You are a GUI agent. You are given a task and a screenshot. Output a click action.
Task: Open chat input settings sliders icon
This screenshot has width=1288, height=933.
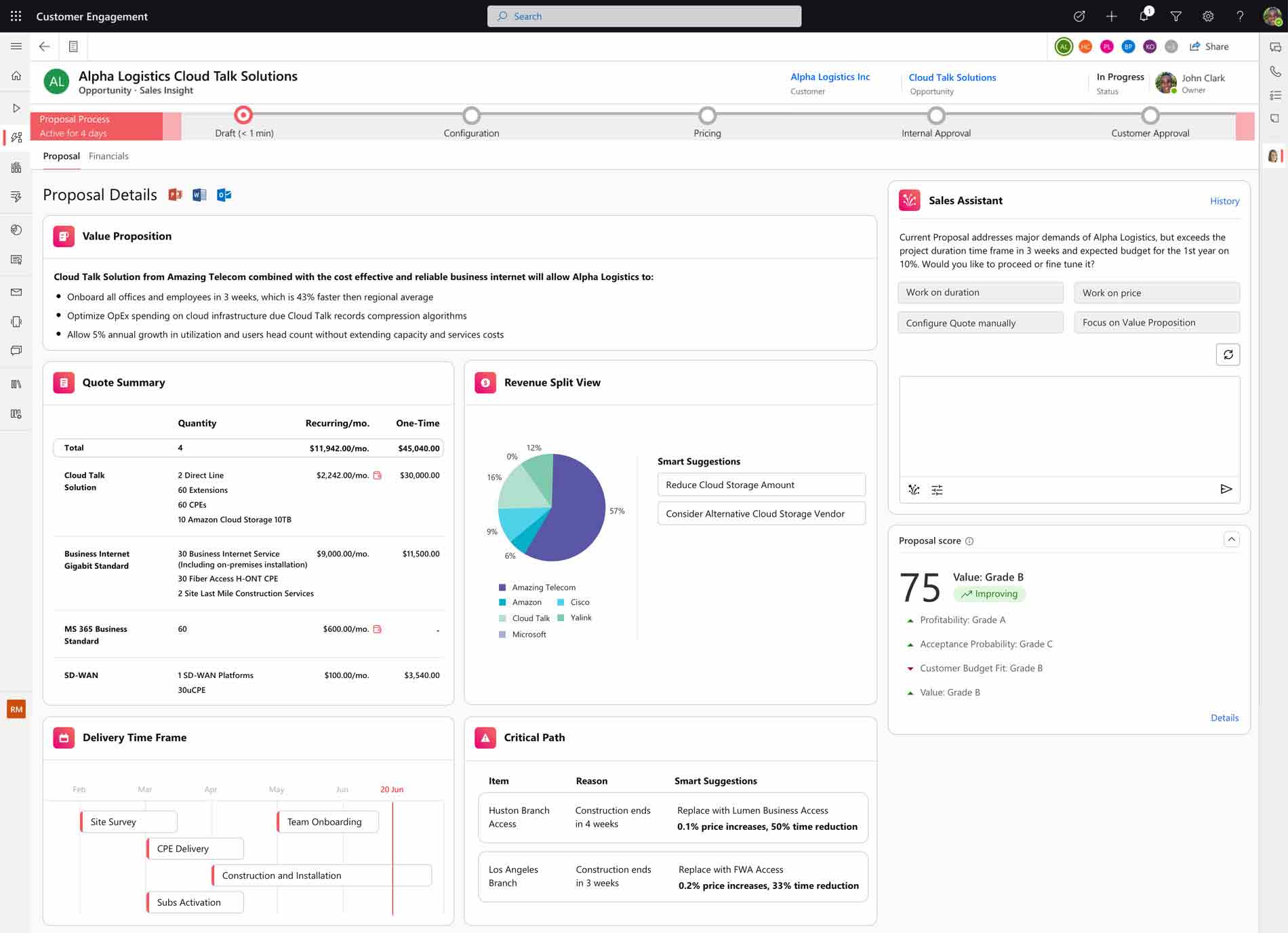tap(937, 490)
